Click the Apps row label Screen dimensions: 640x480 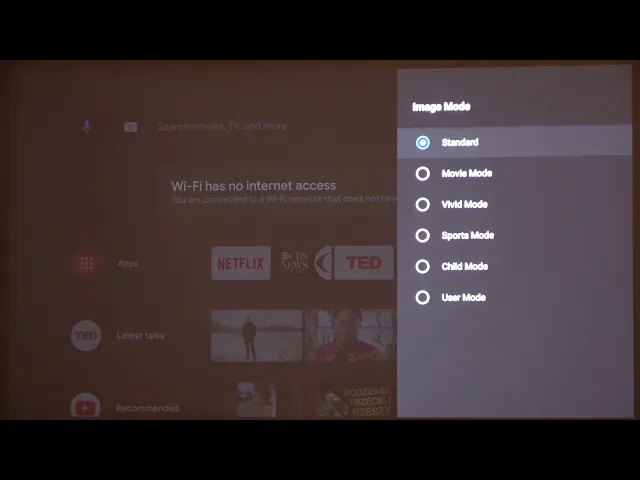pos(128,264)
